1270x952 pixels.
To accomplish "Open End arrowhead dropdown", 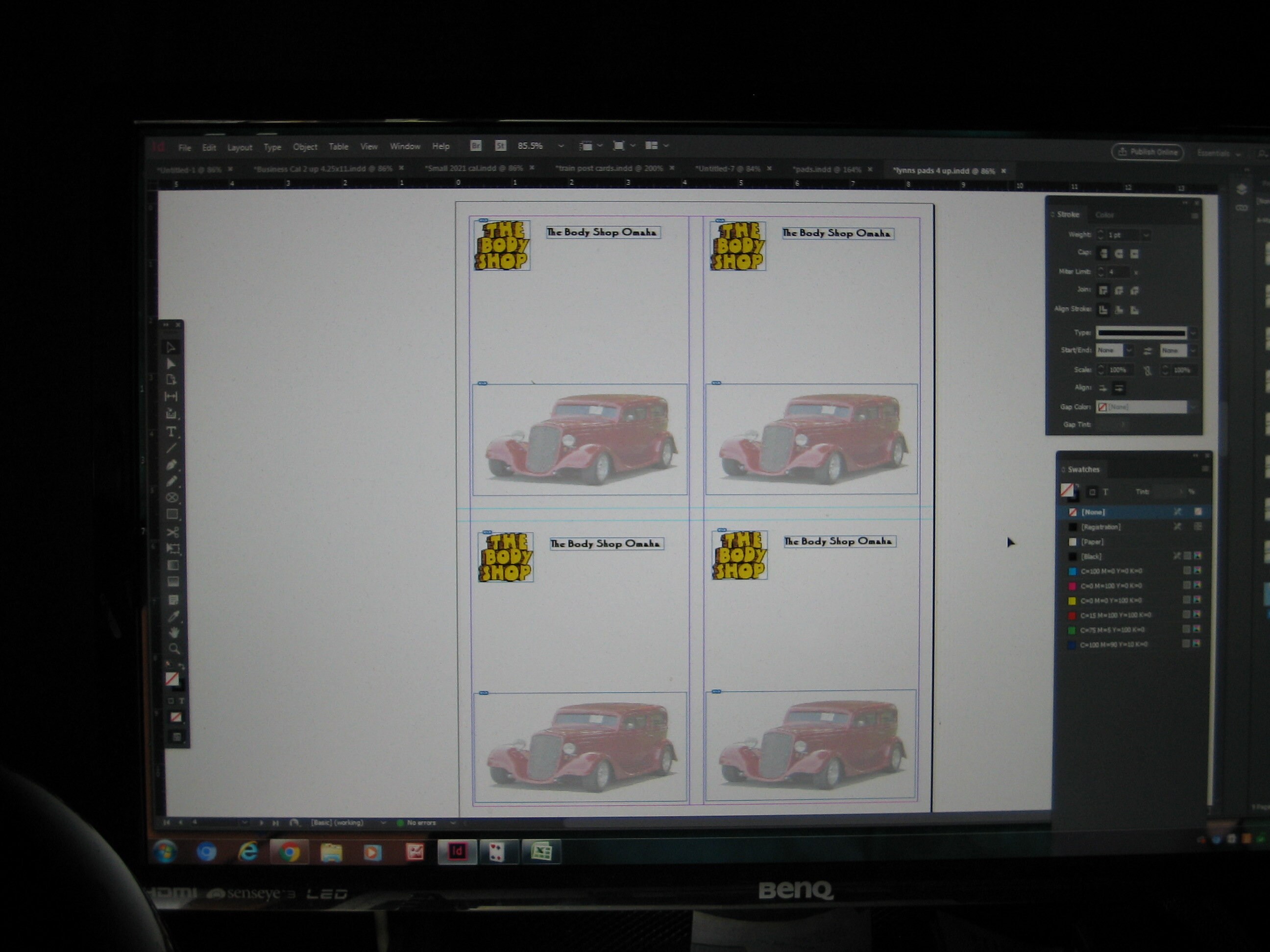I will click(x=1193, y=350).
